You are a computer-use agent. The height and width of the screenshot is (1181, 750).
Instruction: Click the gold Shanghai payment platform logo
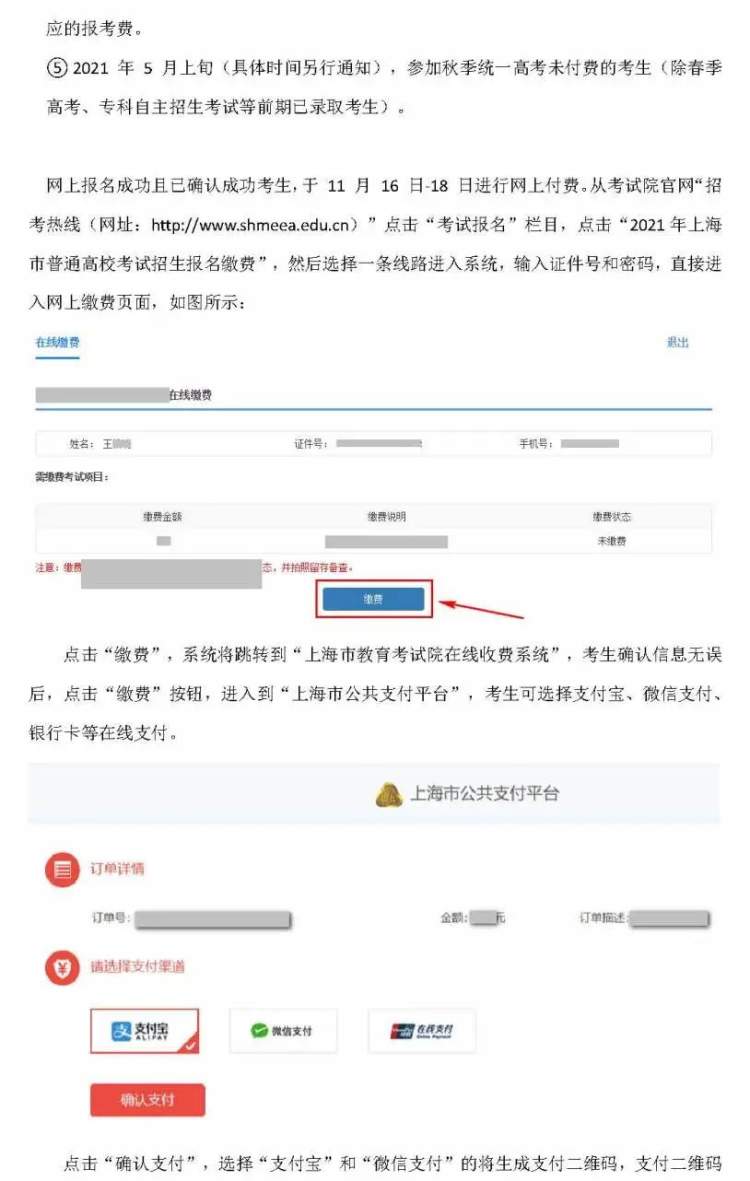pyautogui.click(x=389, y=795)
